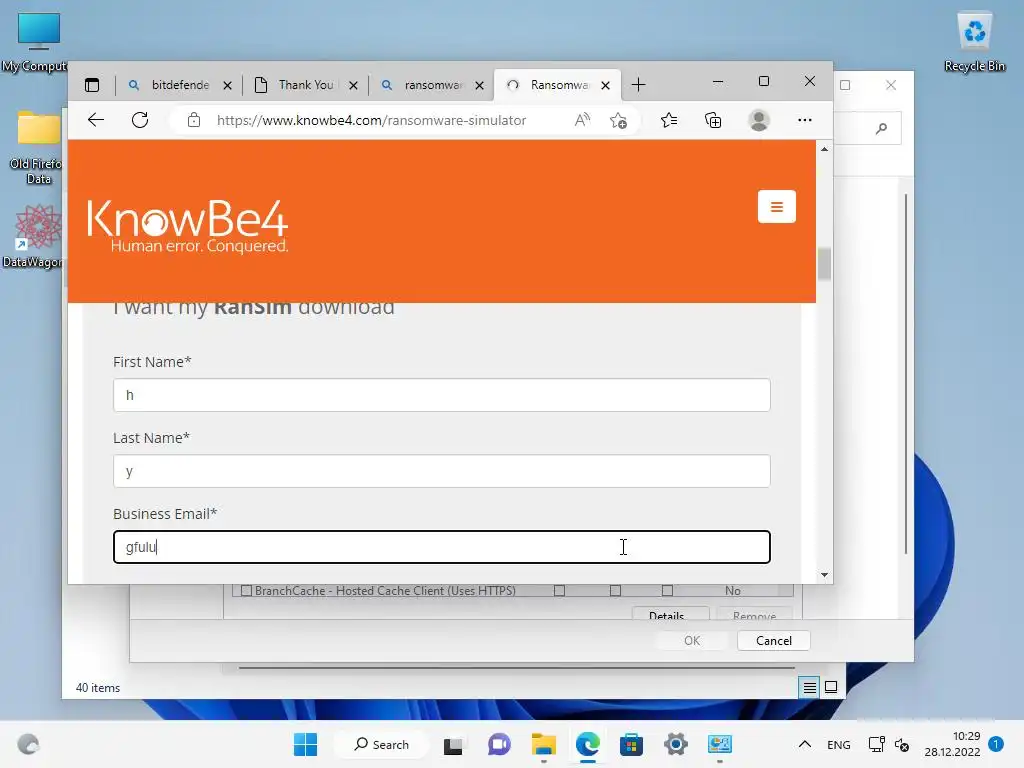Select Old Firefox Data folder
Screen dimensions: 1024x768
(x=36, y=148)
